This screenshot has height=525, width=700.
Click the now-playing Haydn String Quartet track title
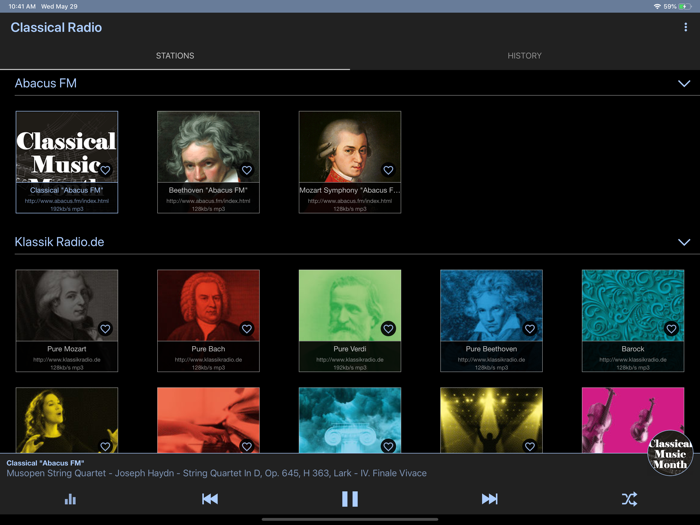217,473
